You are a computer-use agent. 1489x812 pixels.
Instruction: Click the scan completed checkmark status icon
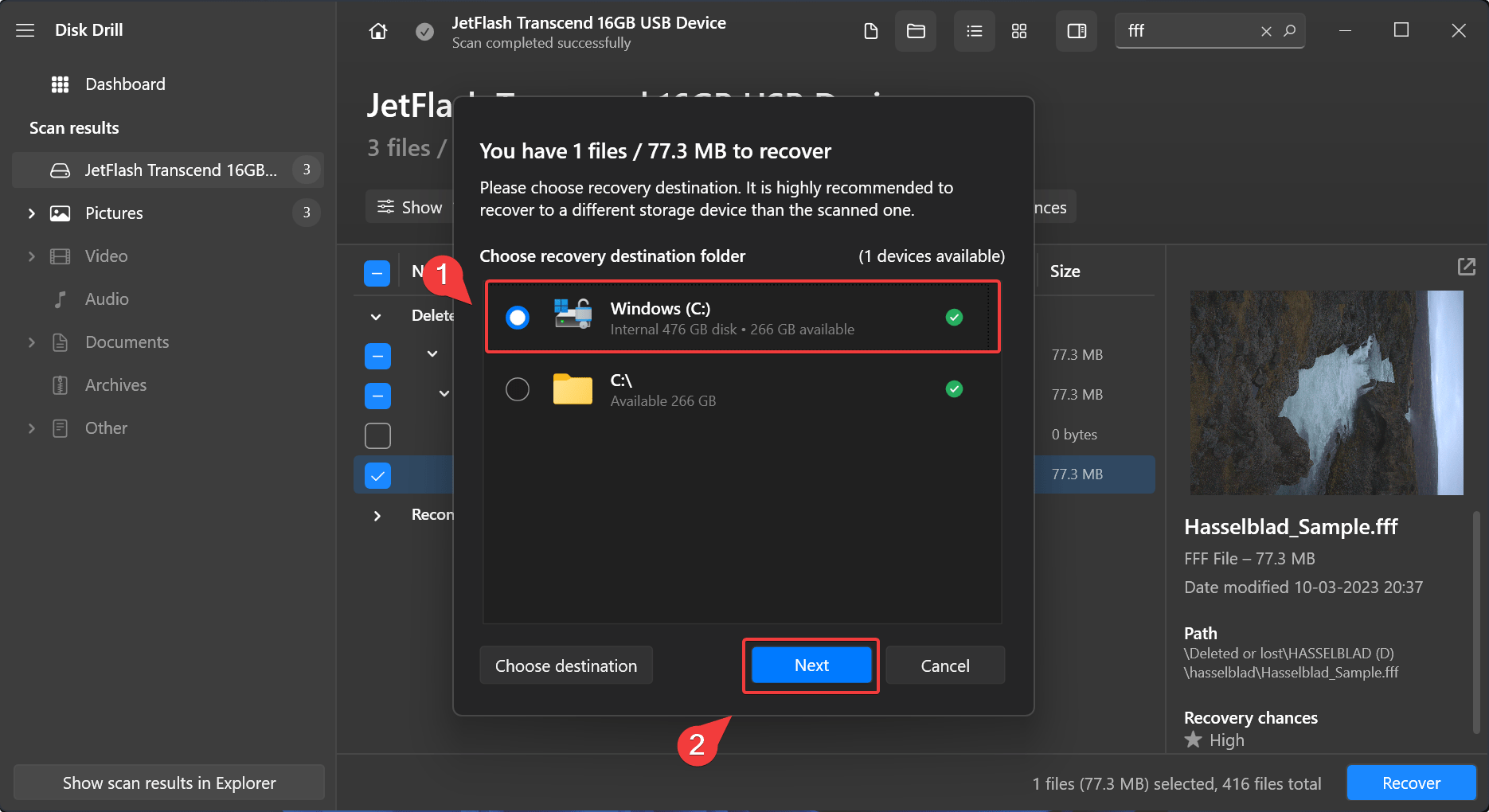425,31
